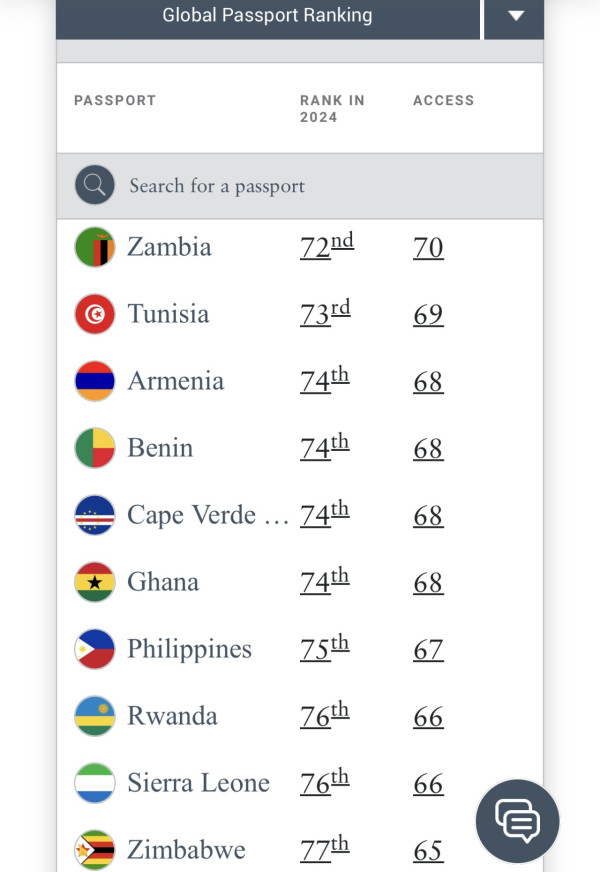The image size is (600, 872).
Task: Sort by Rank in 2024 header
Action: tap(332, 108)
